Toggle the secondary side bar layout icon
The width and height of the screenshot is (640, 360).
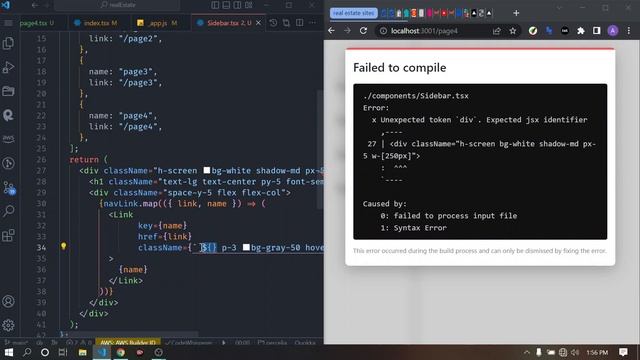point(237,5)
